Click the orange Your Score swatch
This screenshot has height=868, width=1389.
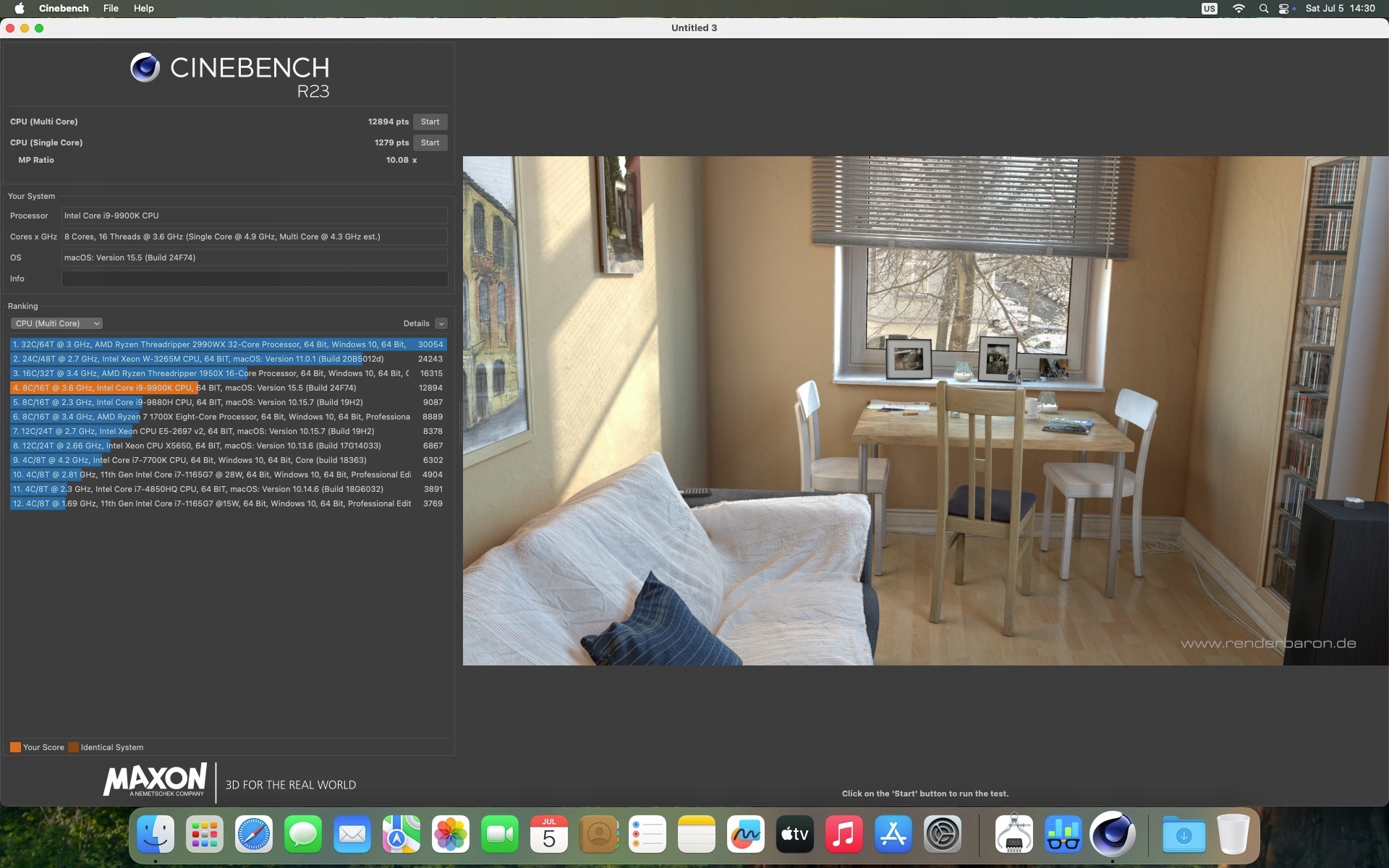pyautogui.click(x=15, y=747)
